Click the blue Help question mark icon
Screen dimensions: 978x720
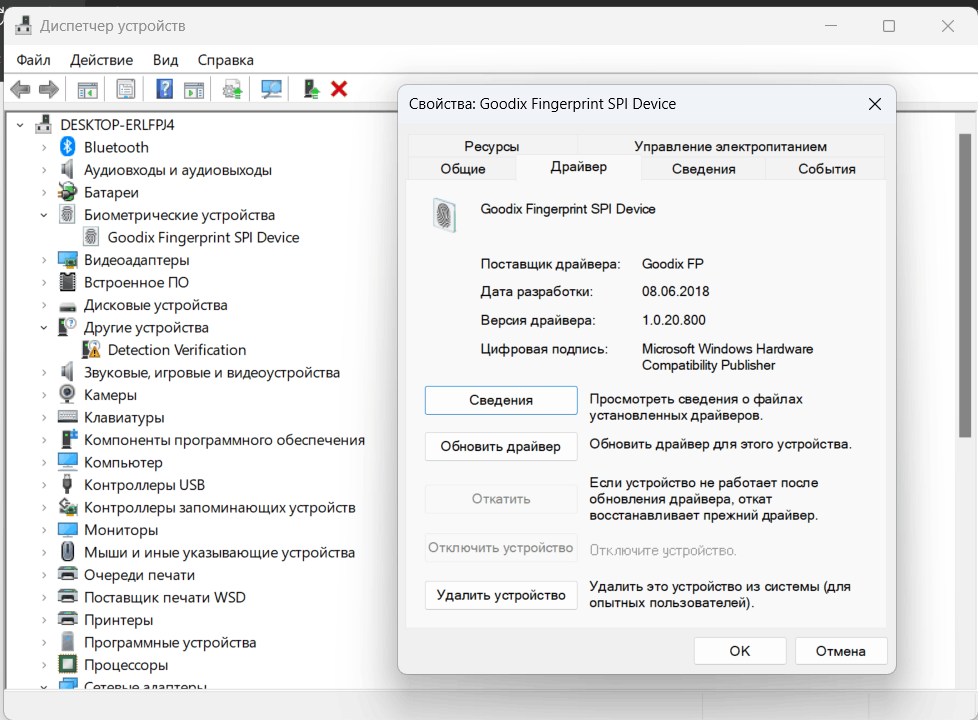164,89
